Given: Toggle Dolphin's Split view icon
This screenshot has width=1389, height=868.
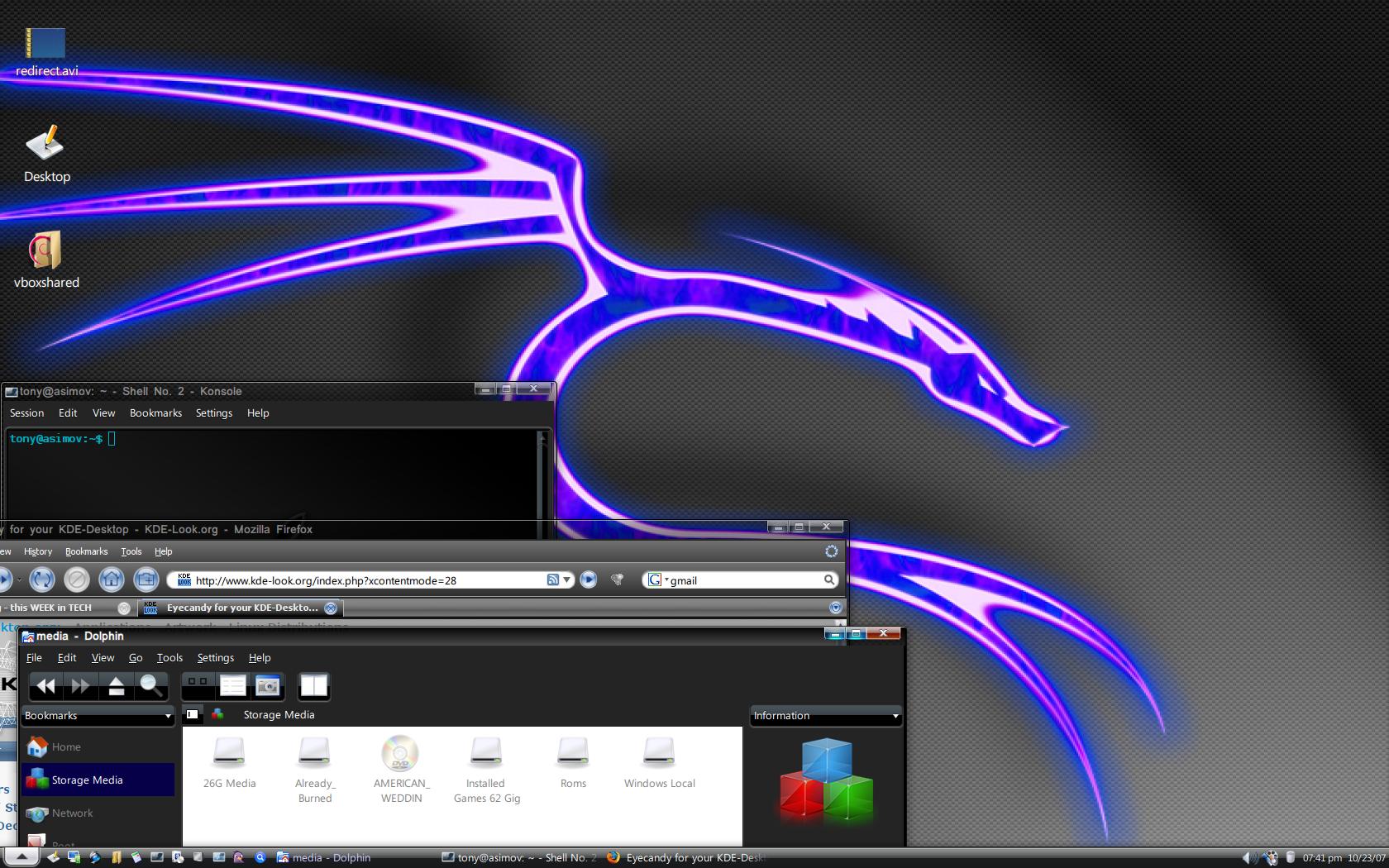Looking at the screenshot, I should click(313, 685).
